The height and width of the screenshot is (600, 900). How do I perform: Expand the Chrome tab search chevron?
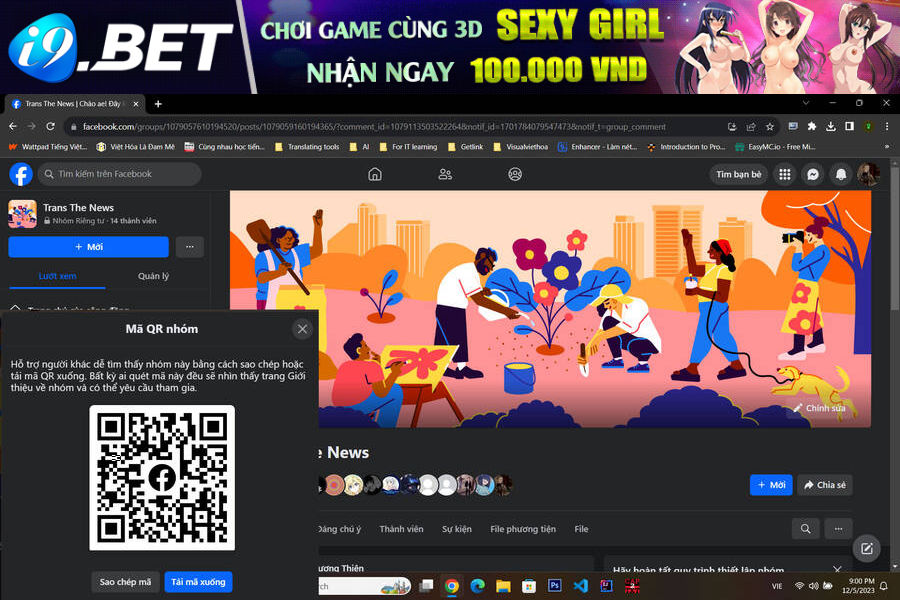point(807,103)
